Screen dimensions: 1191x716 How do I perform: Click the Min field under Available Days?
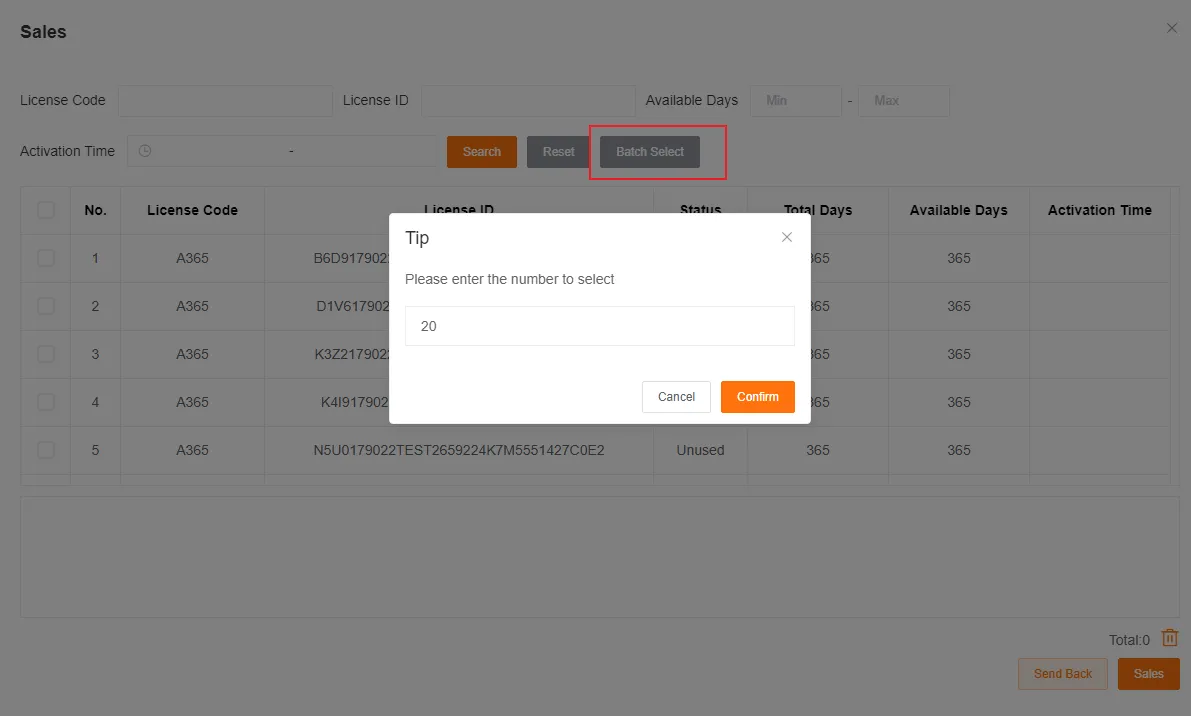(795, 100)
